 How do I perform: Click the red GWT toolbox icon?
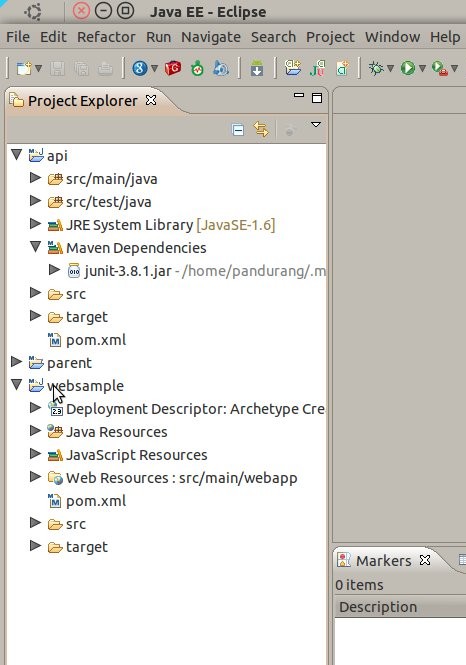click(173, 68)
